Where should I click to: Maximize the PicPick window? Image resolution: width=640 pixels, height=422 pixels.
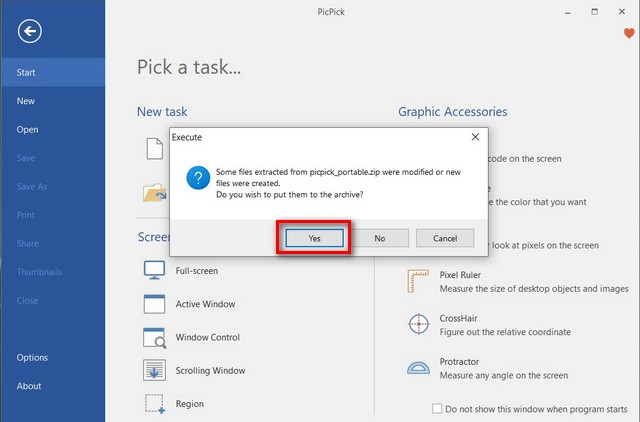pyautogui.click(x=595, y=12)
